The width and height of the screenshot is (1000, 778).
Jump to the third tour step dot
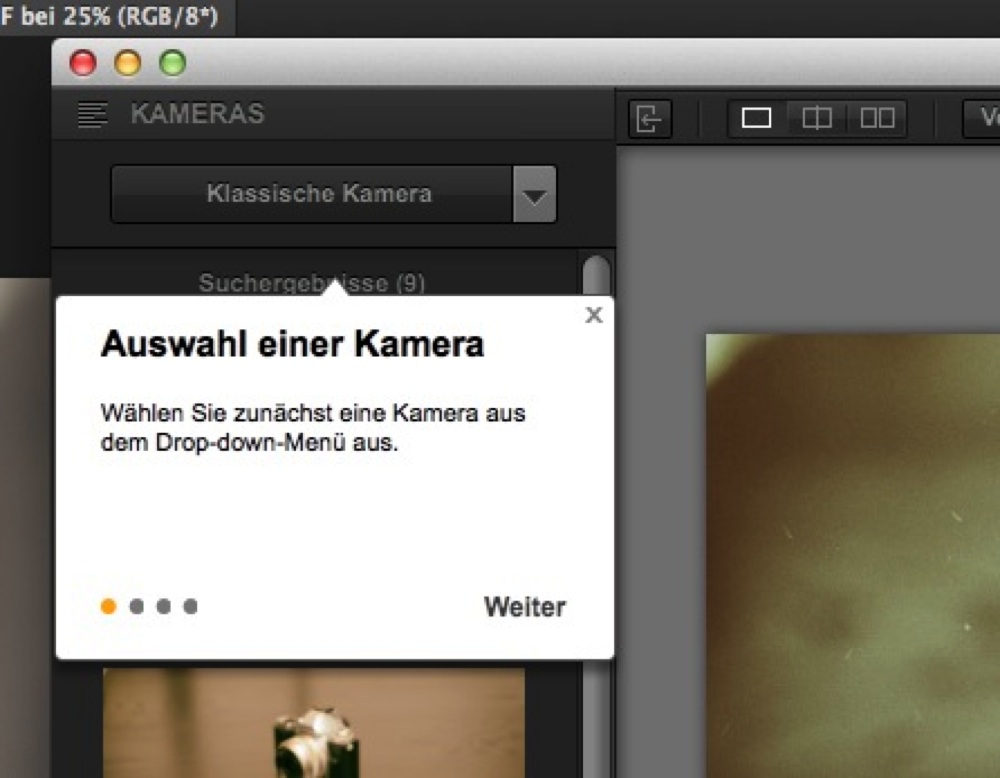[x=164, y=606]
